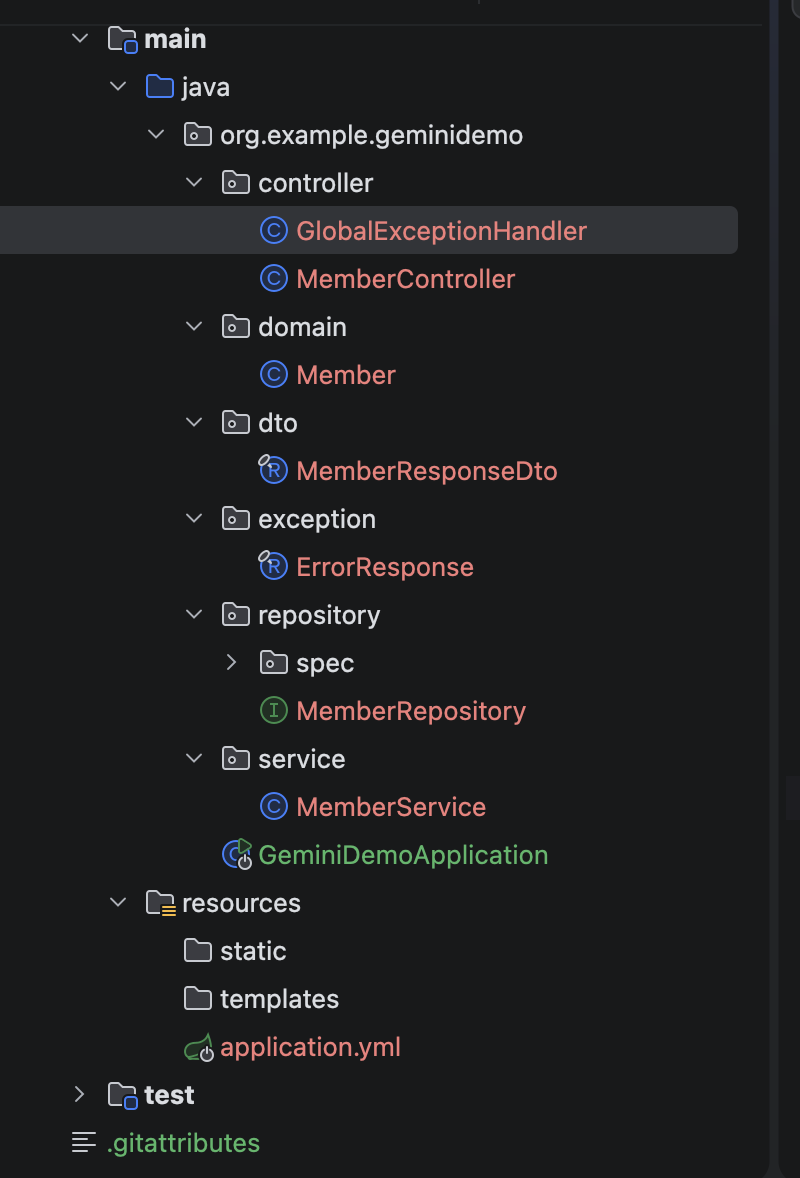Image resolution: width=800 pixels, height=1178 pixels.
Task: Click the .gitattributes file icon
Action: pos(84,1143)
